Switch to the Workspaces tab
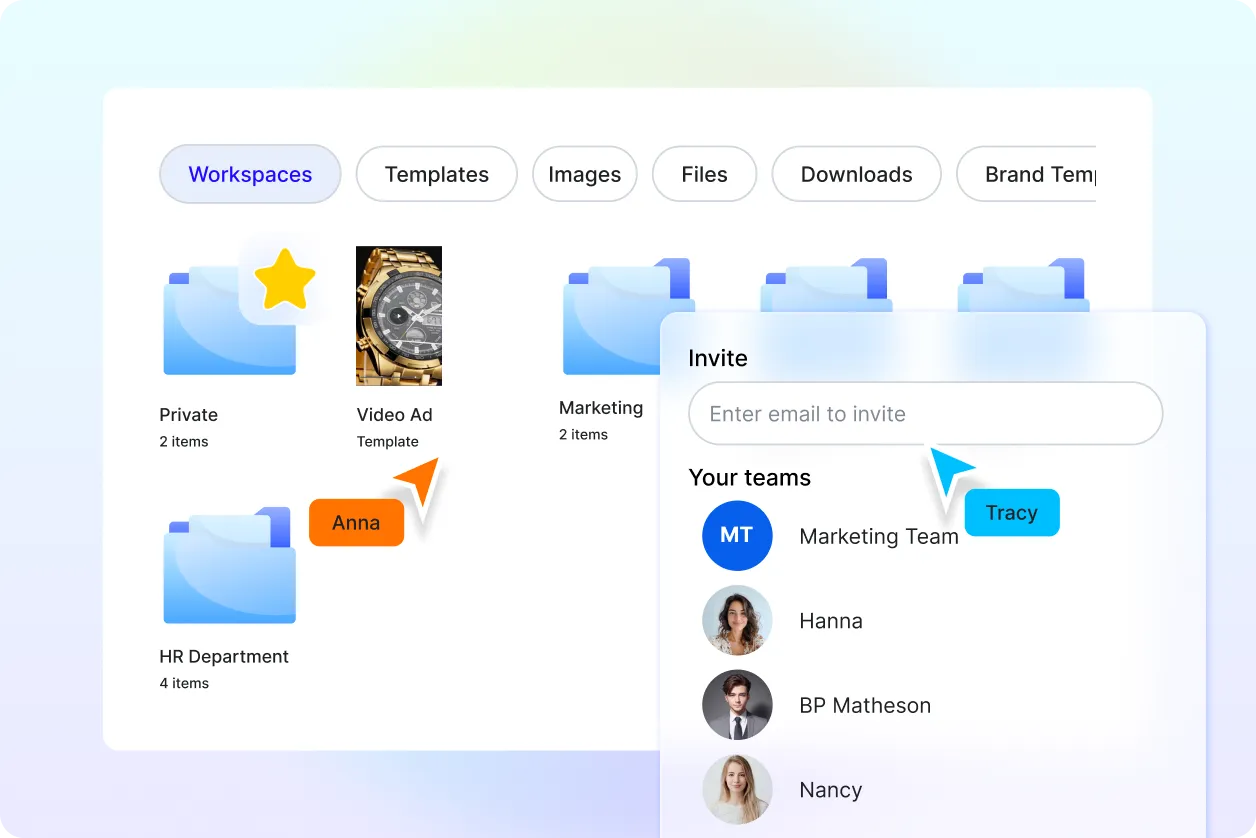 pyautogui.click(x=250, y=174)
